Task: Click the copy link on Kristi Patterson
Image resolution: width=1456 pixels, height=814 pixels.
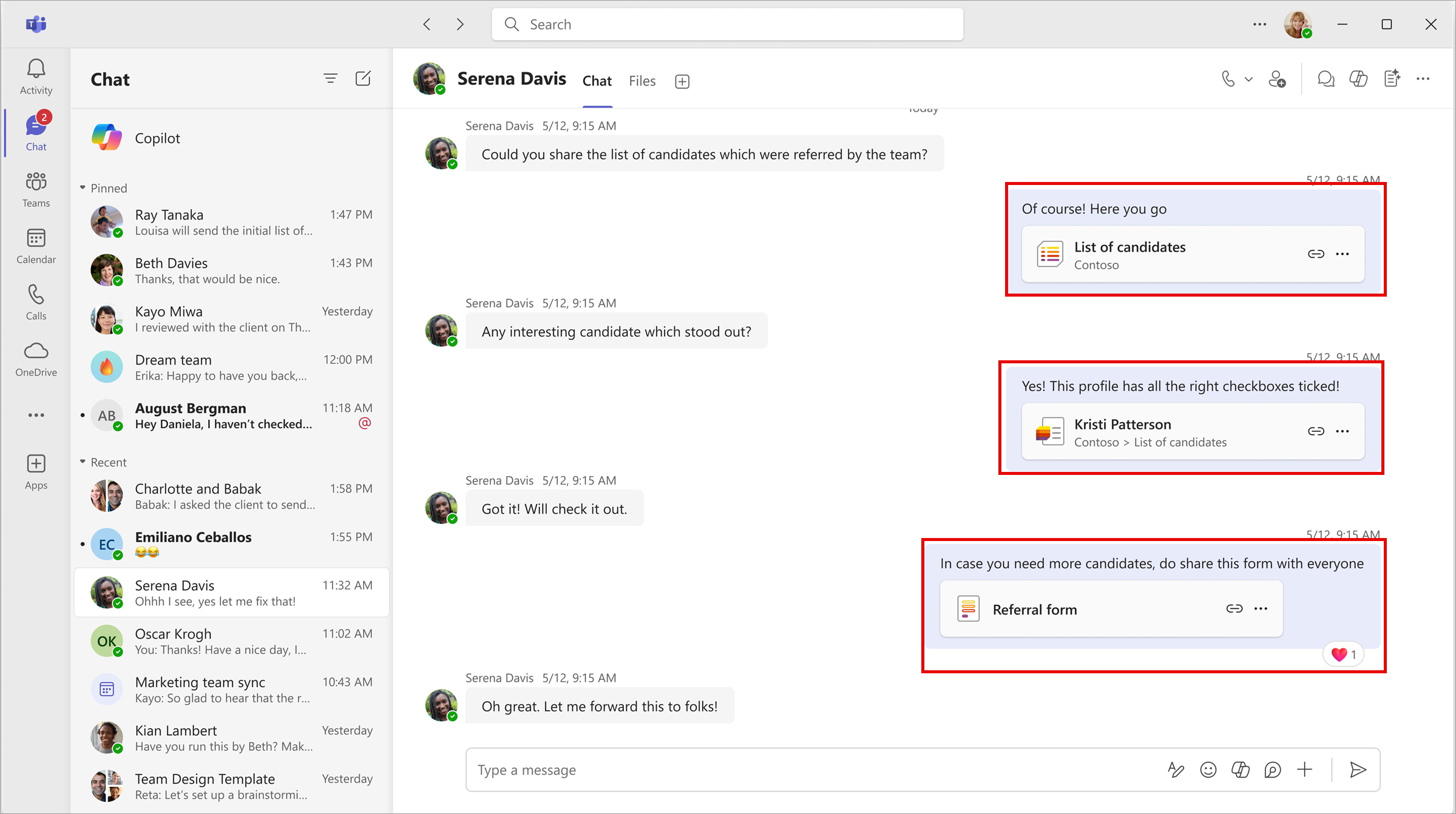Action: coord(1316,429)
